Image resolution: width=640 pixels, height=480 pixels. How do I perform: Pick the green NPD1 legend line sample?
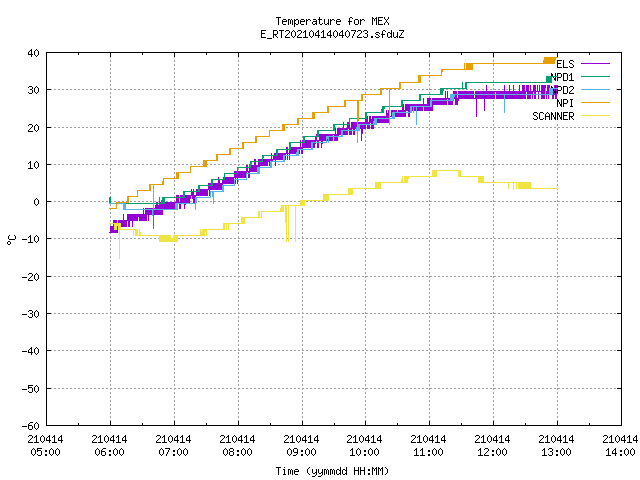pos(595,77)
